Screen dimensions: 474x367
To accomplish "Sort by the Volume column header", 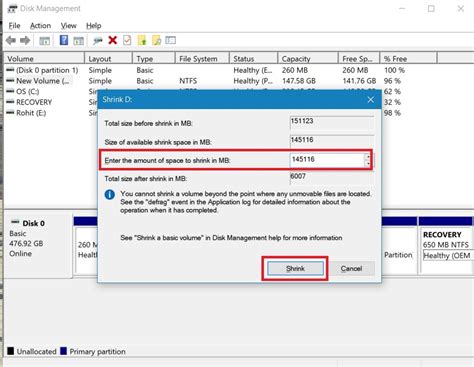I will coord(44,59).
